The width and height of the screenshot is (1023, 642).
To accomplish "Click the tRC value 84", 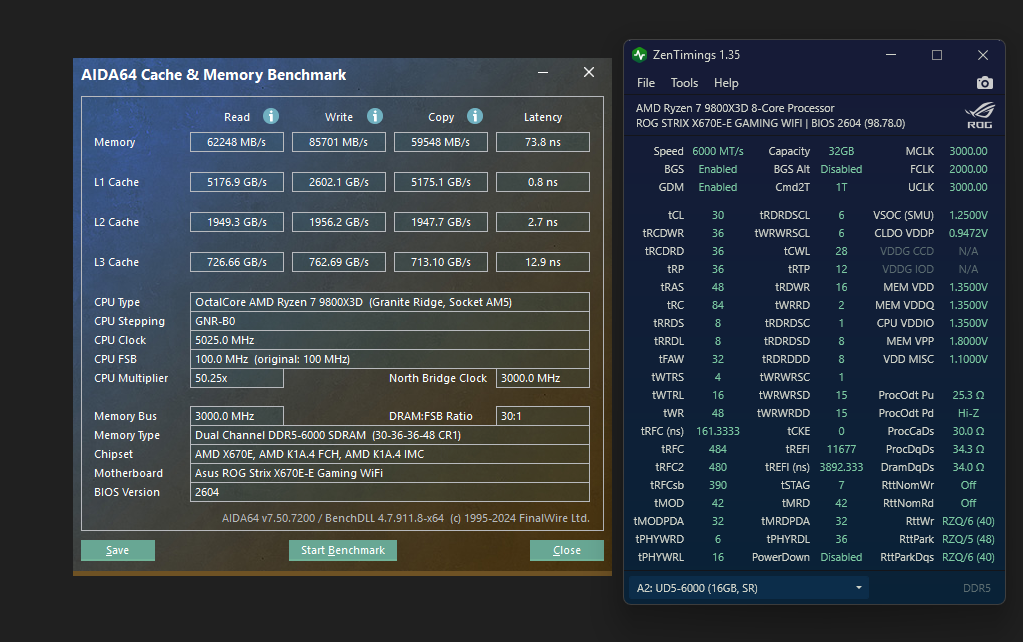I will point(718,305).
